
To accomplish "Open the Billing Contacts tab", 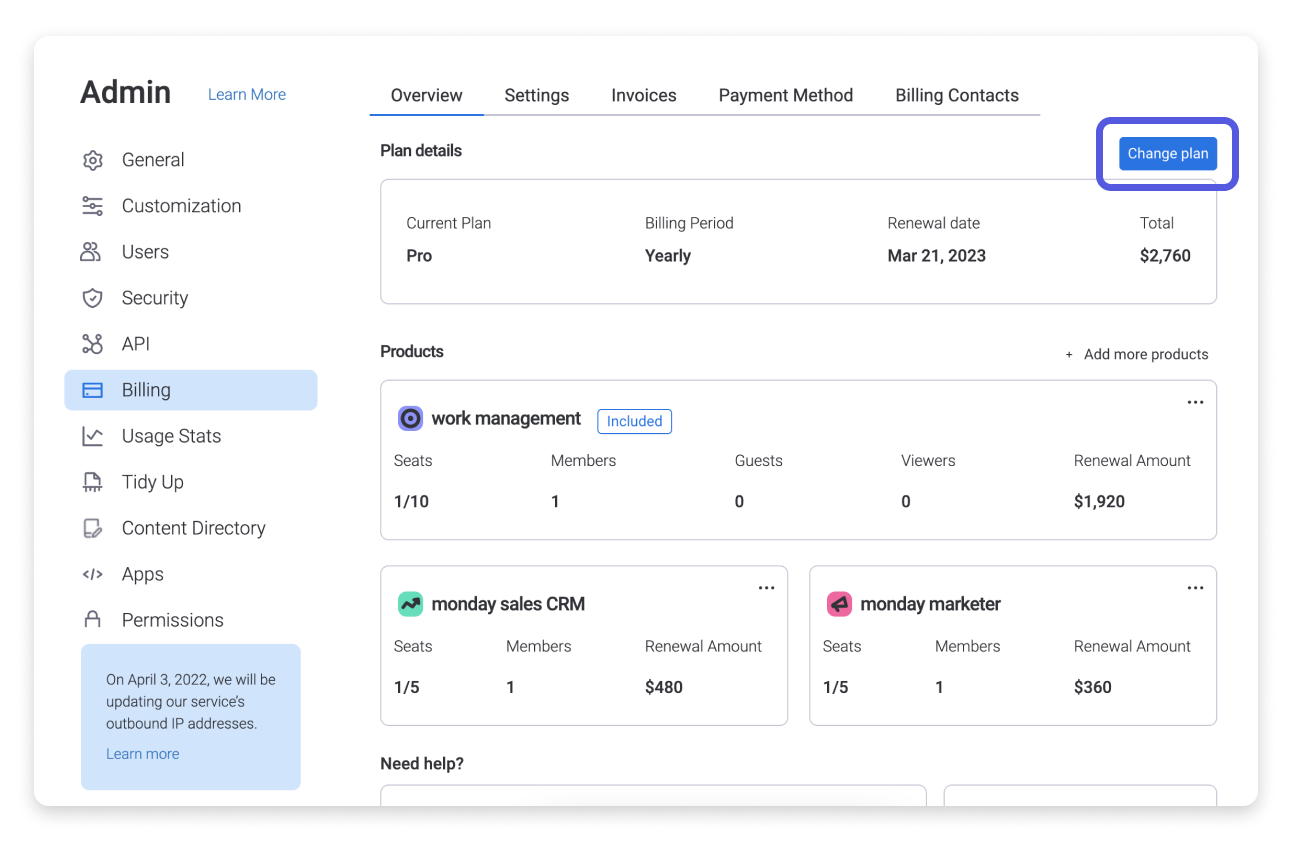I will click(x=957, y=96).
